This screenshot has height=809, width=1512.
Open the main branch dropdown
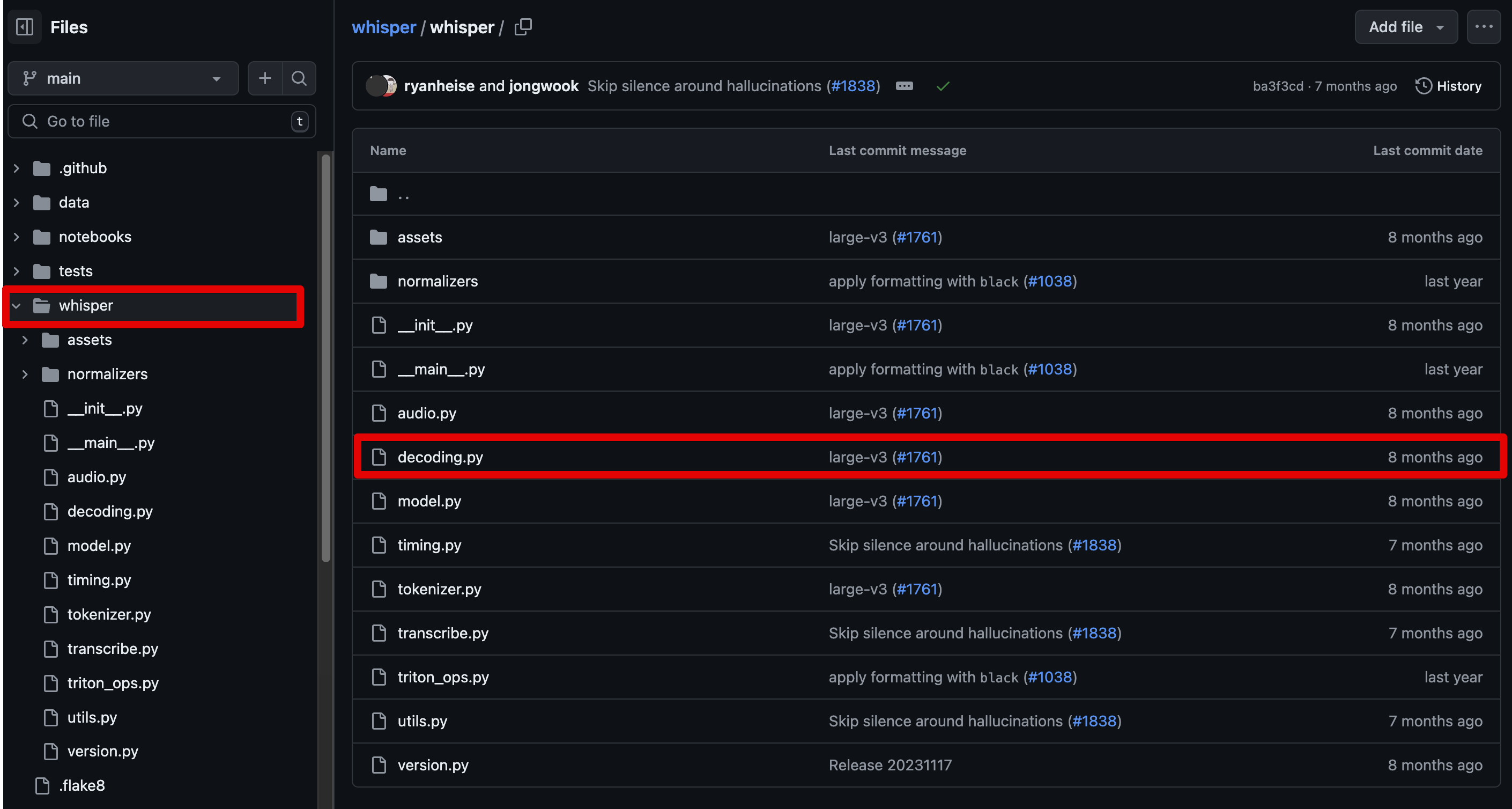(x=123, y=78)
